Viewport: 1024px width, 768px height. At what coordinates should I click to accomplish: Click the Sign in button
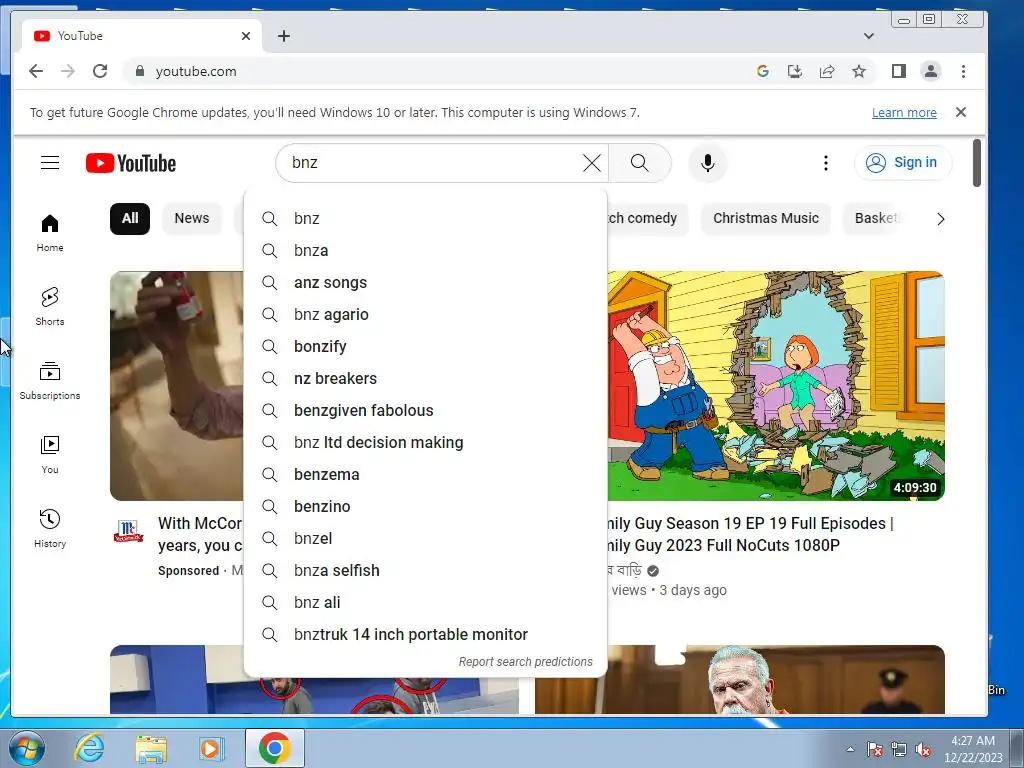coord(903,163)
